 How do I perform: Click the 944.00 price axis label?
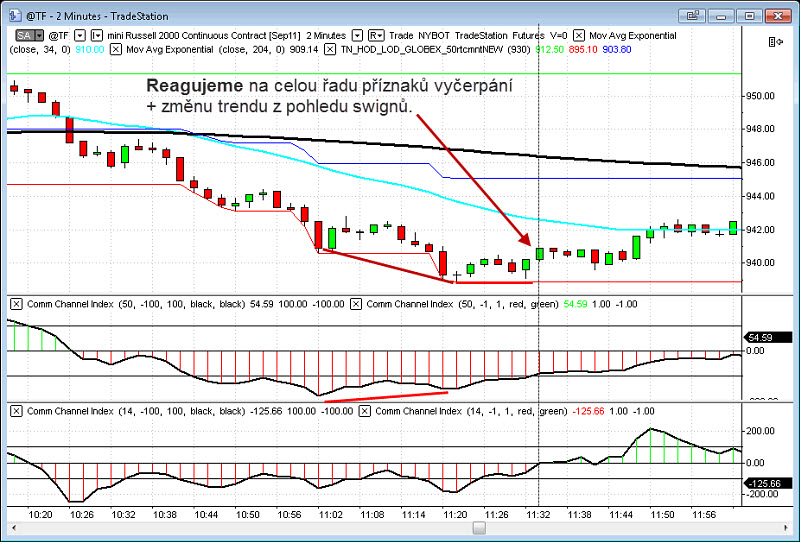(760, 196)
